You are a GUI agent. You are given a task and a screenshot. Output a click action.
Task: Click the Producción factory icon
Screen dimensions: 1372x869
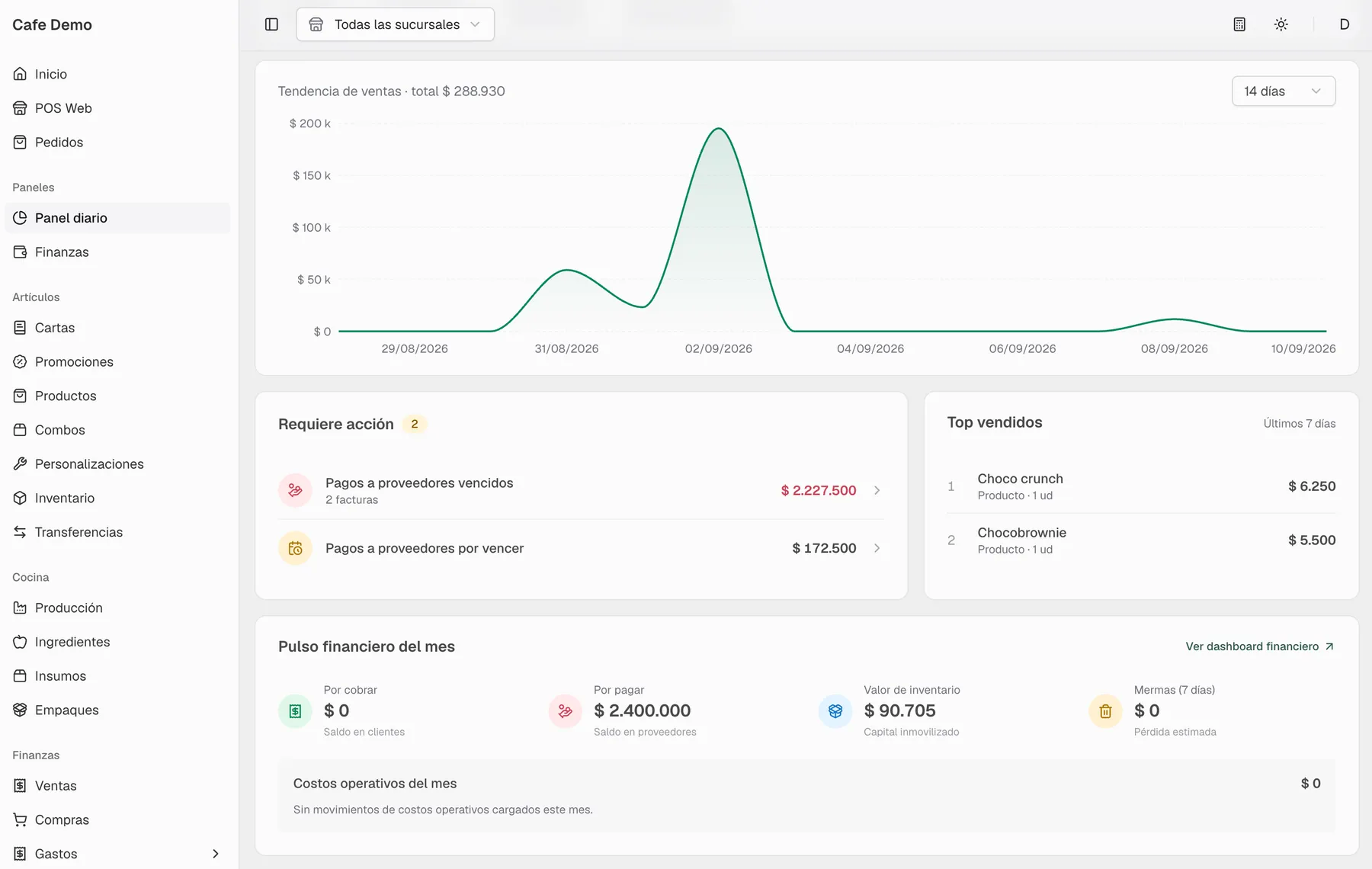pyautogui.click(x=20, y=608)
